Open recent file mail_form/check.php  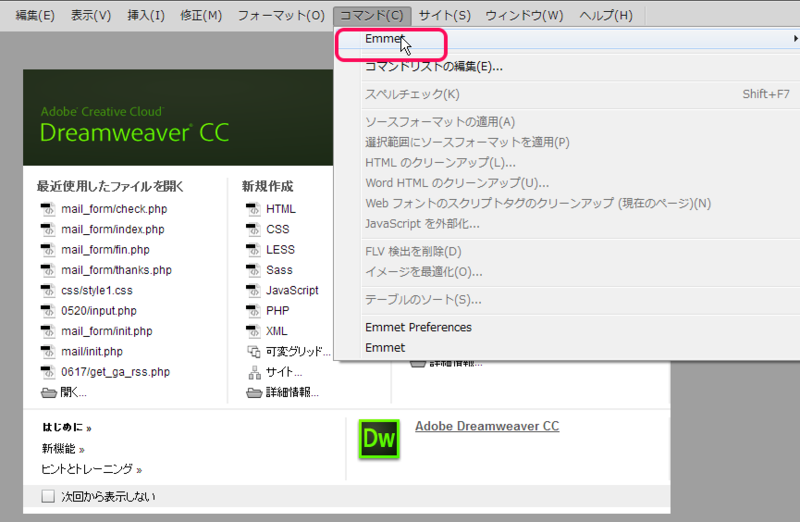pos(114,209)
